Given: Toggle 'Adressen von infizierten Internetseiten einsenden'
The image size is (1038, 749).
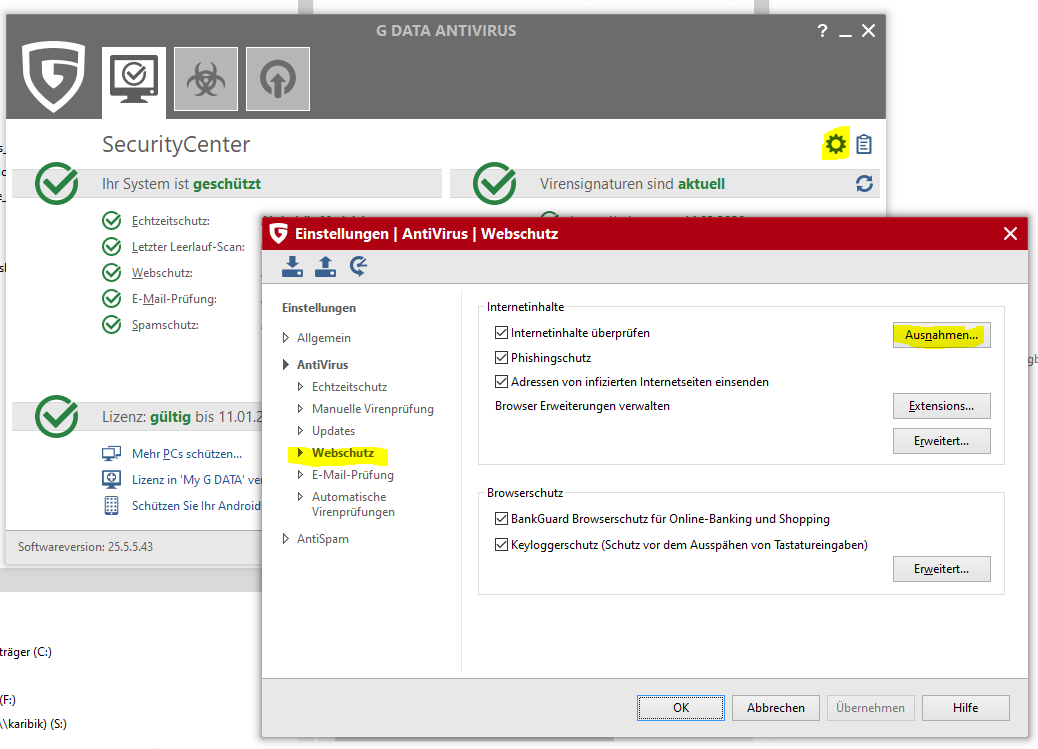Looking at the screenshot, I should click(x=501, y=381).
